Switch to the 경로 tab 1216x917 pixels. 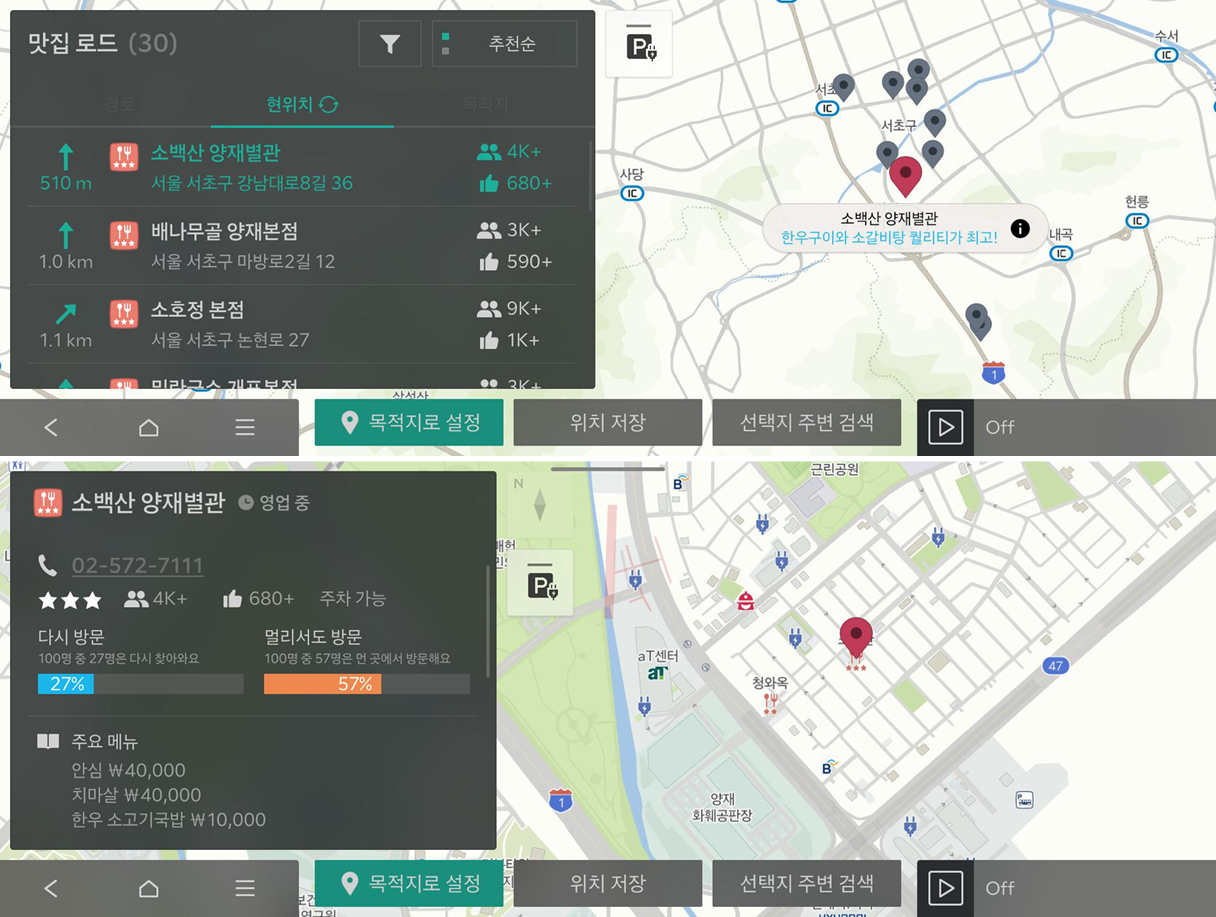(118, 105)
